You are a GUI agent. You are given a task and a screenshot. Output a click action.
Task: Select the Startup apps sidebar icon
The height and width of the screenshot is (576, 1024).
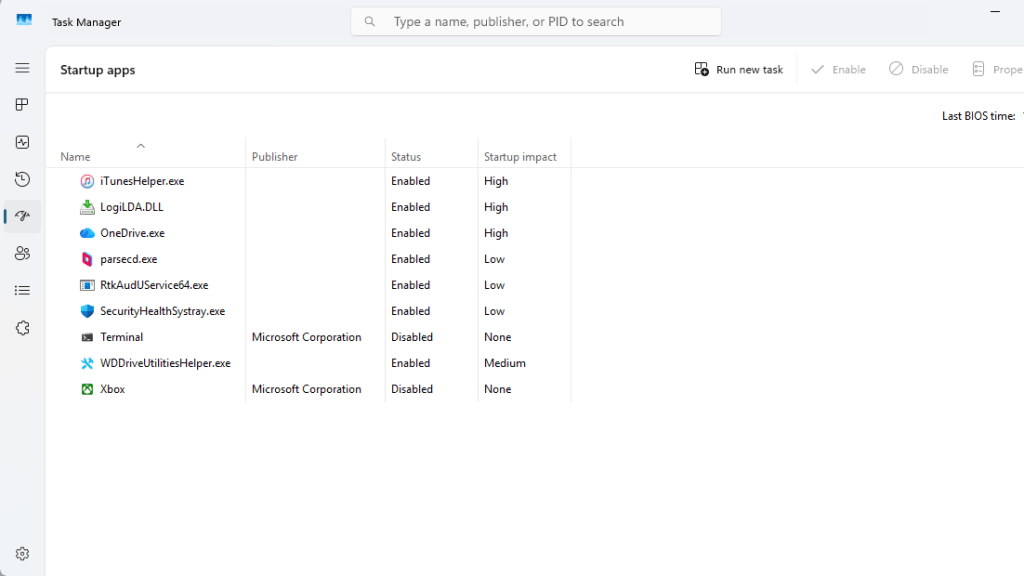tap(22, 216)
